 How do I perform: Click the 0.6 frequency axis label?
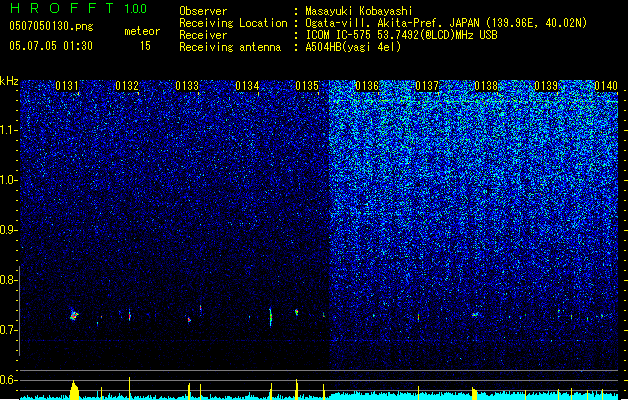(8, 380)
